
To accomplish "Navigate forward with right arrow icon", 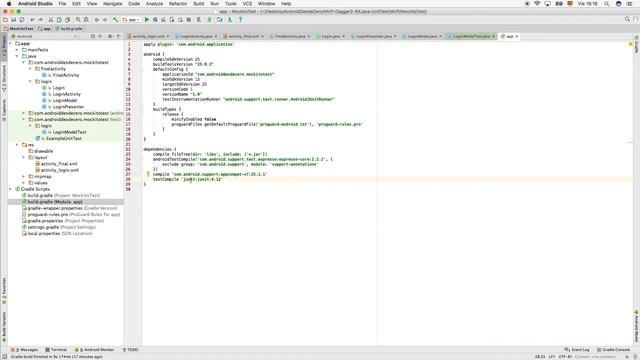I will (x=105, y=20).
